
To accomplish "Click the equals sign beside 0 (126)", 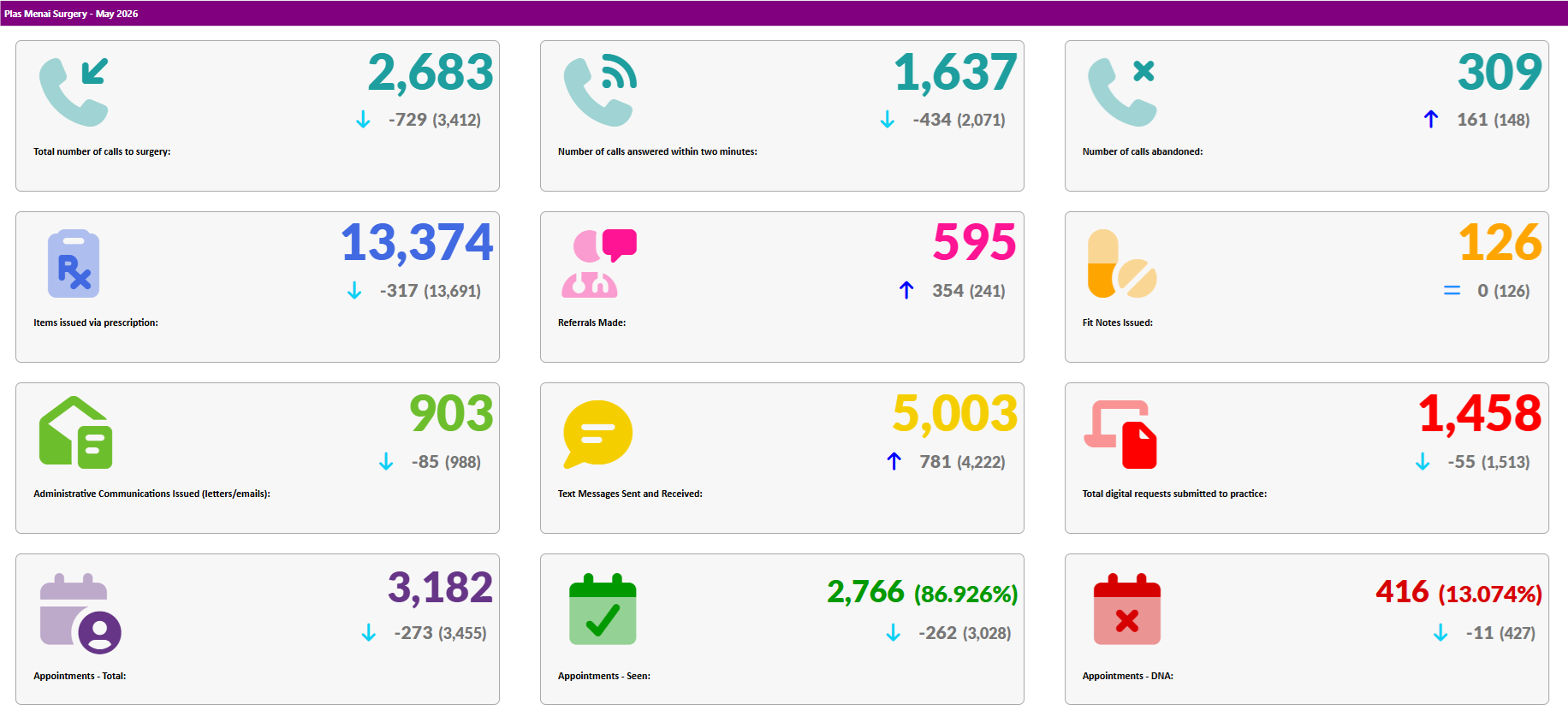I will tap(1452, 291).
